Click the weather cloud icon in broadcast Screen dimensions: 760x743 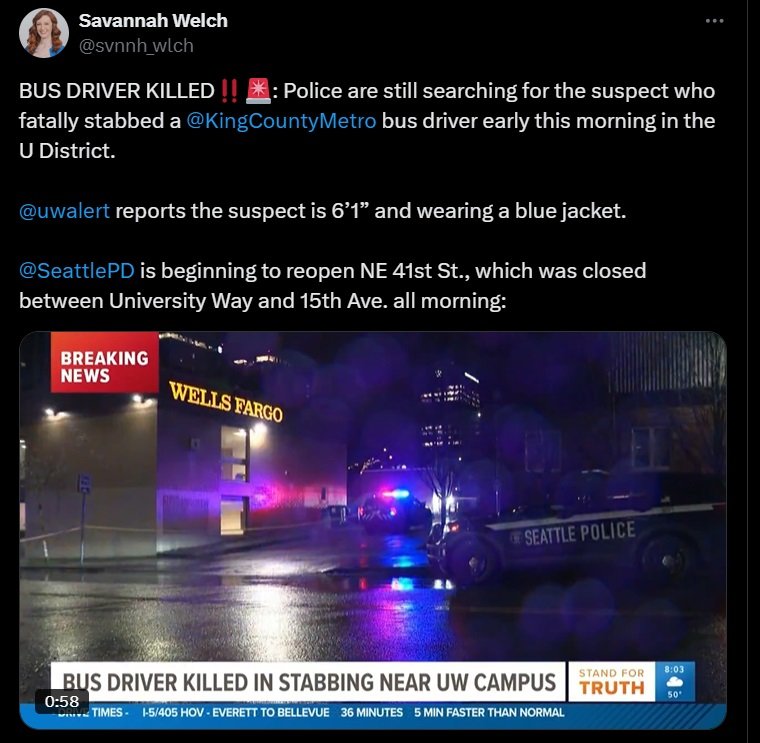[674, 682]
